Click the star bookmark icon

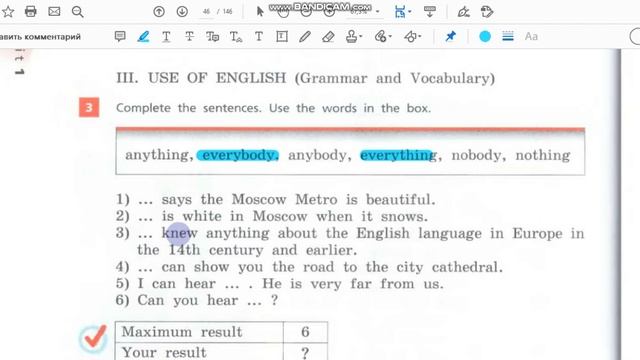[8, 11]
